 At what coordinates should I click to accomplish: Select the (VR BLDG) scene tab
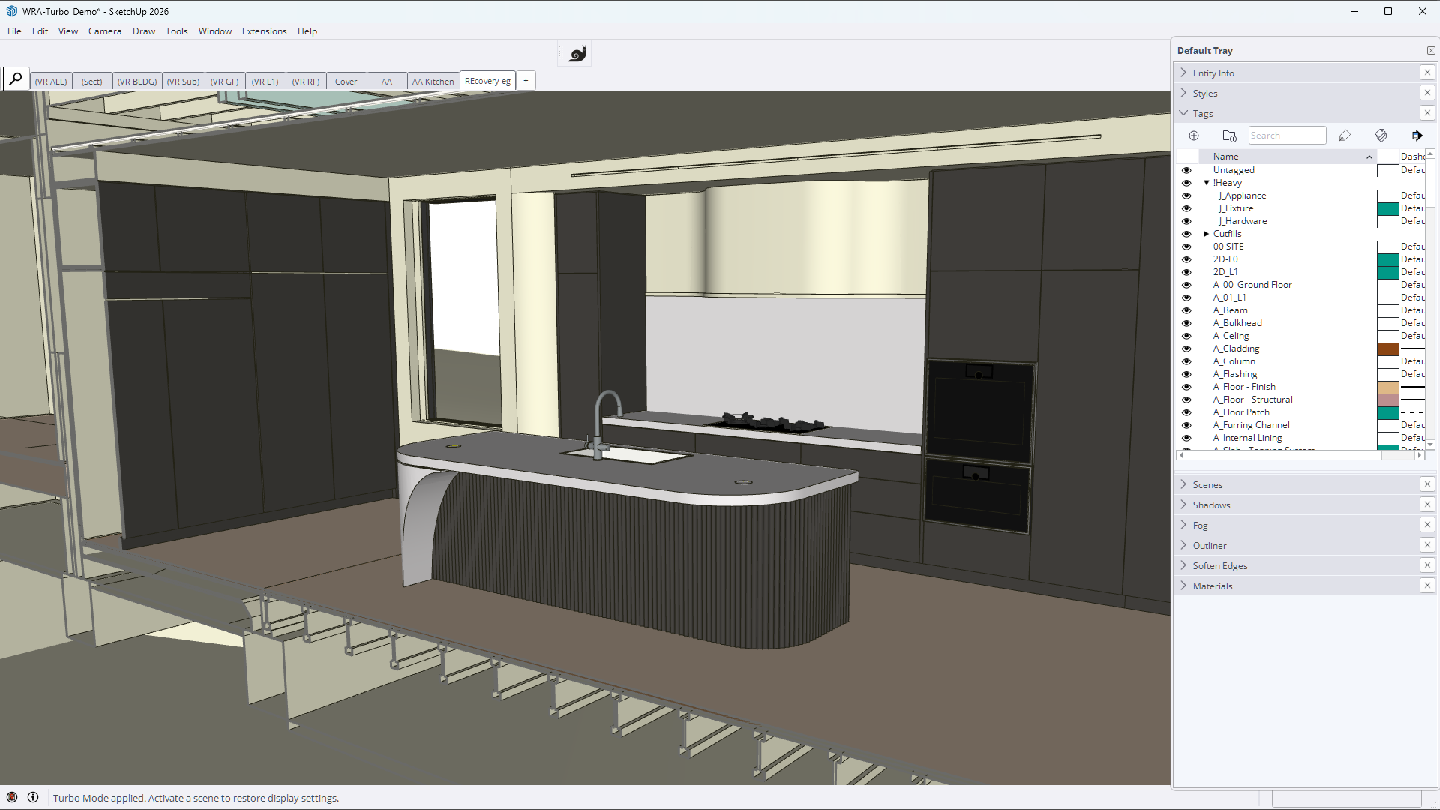coord(136,81)
